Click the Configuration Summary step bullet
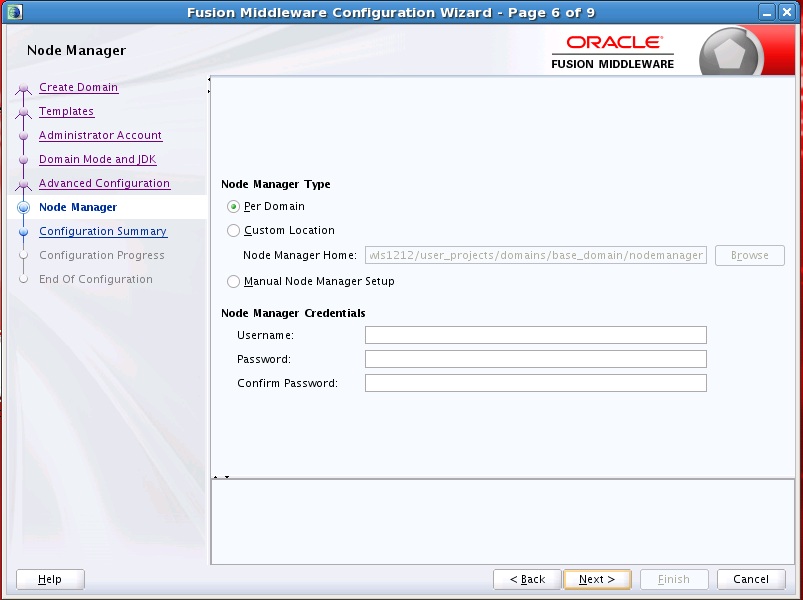 [24, 232]
